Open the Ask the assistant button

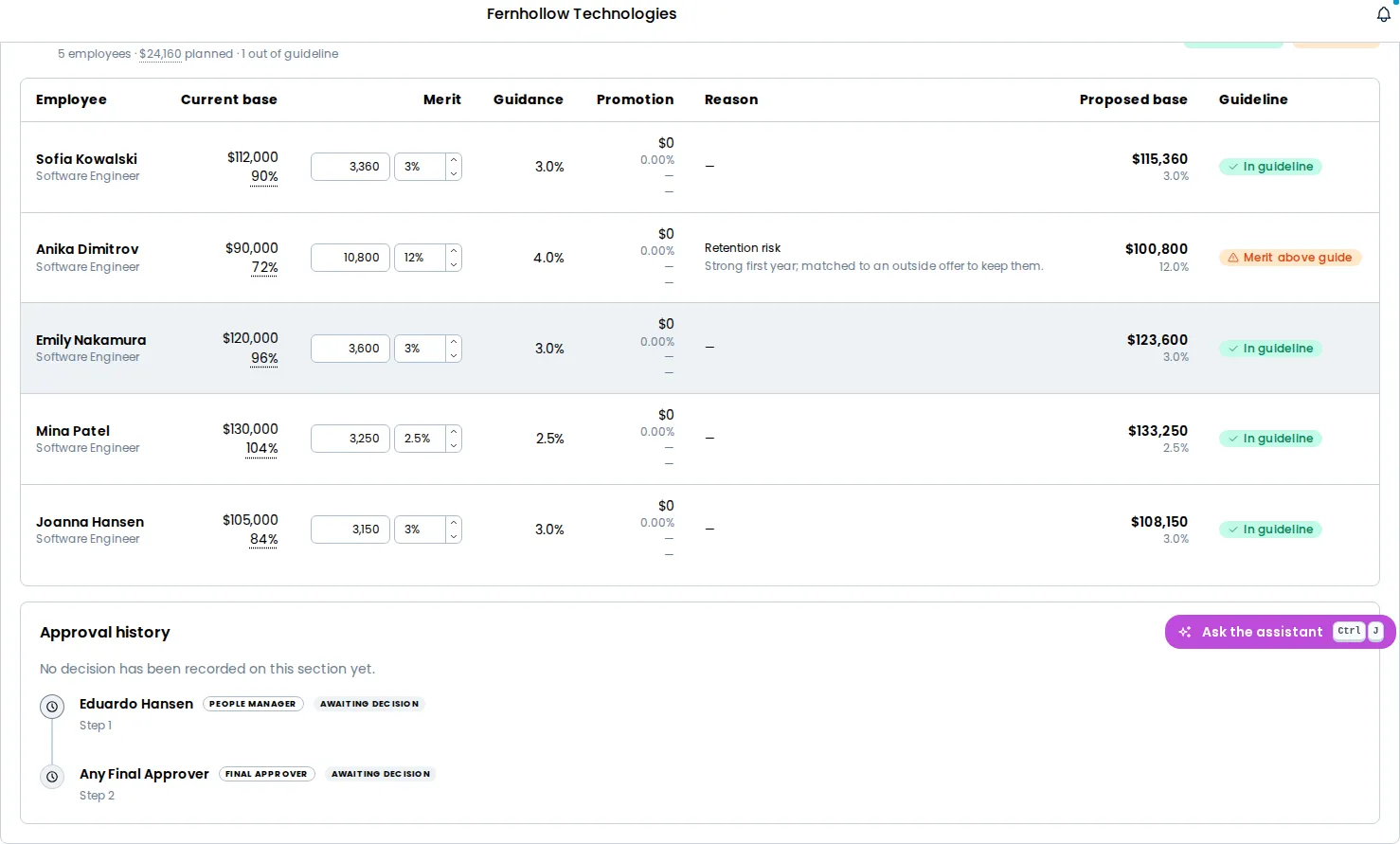1280,632
